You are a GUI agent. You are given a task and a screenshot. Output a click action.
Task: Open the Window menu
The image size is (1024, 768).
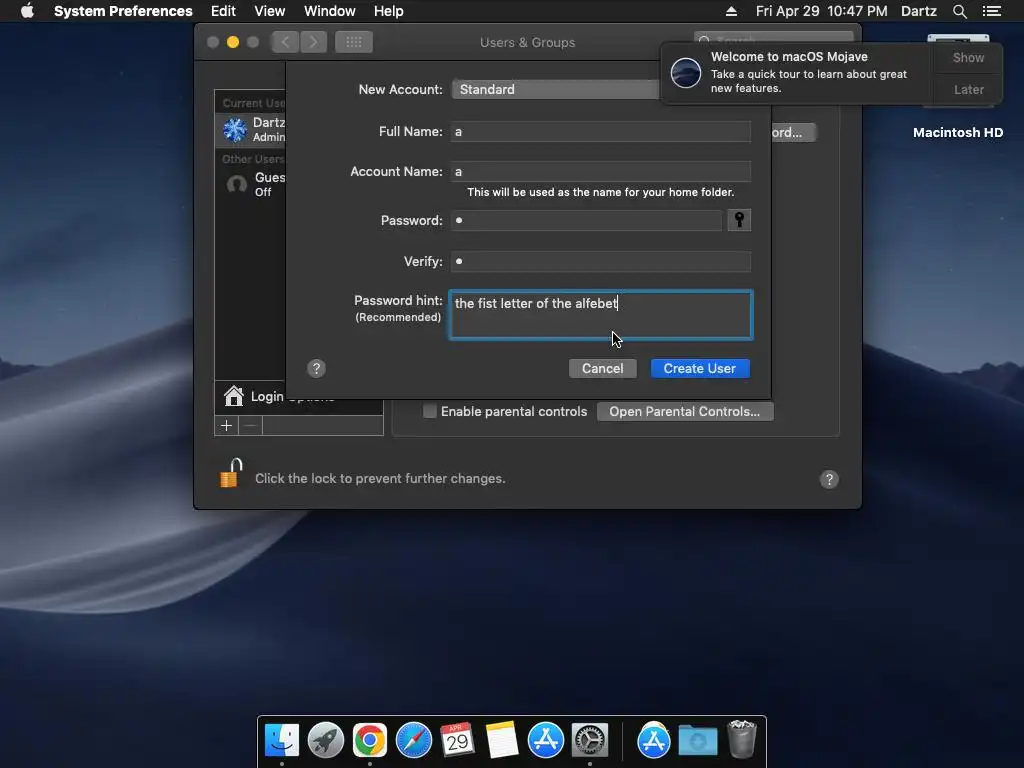(x=330, y=11)
